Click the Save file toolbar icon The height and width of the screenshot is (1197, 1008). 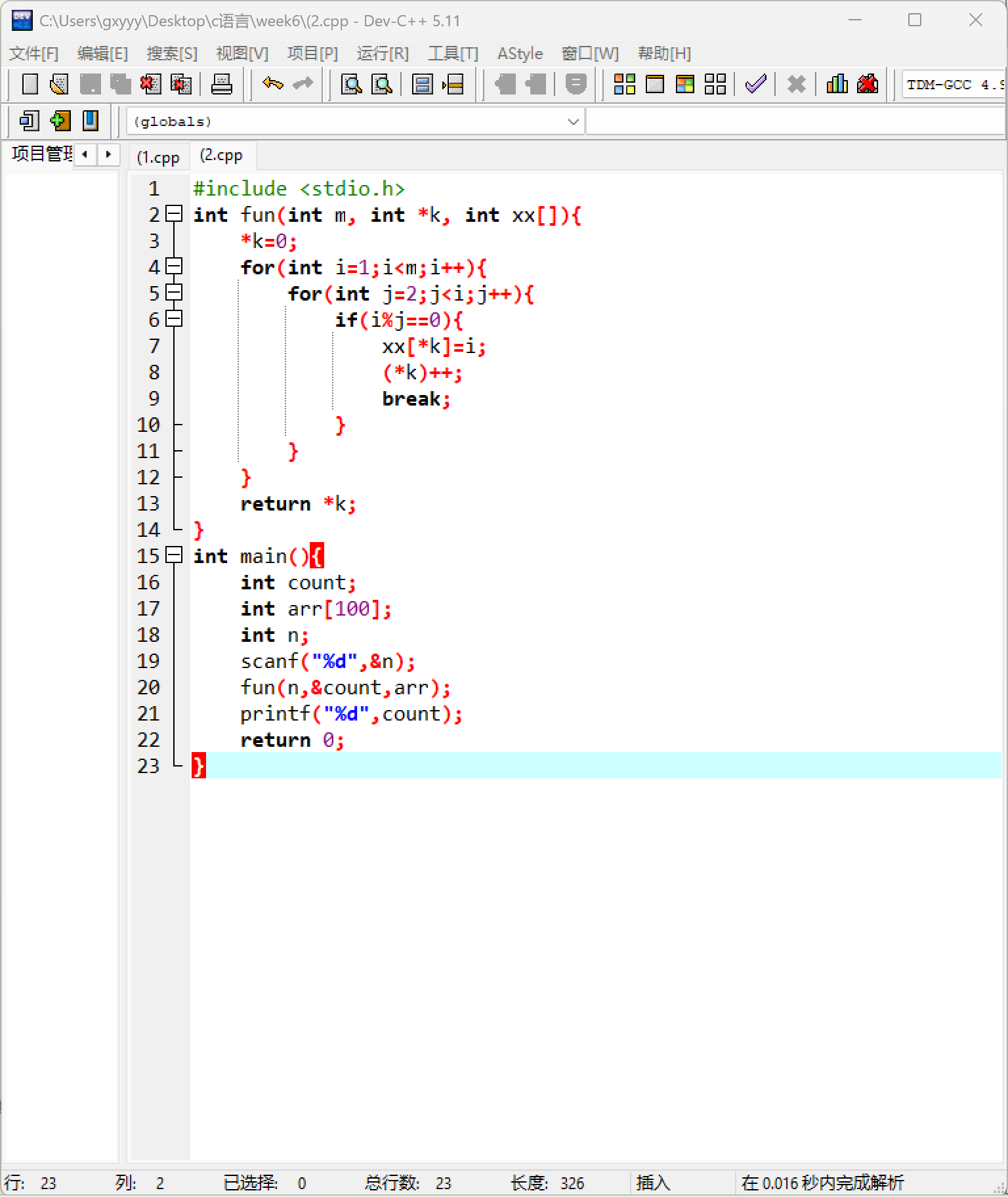pos(90,84)
